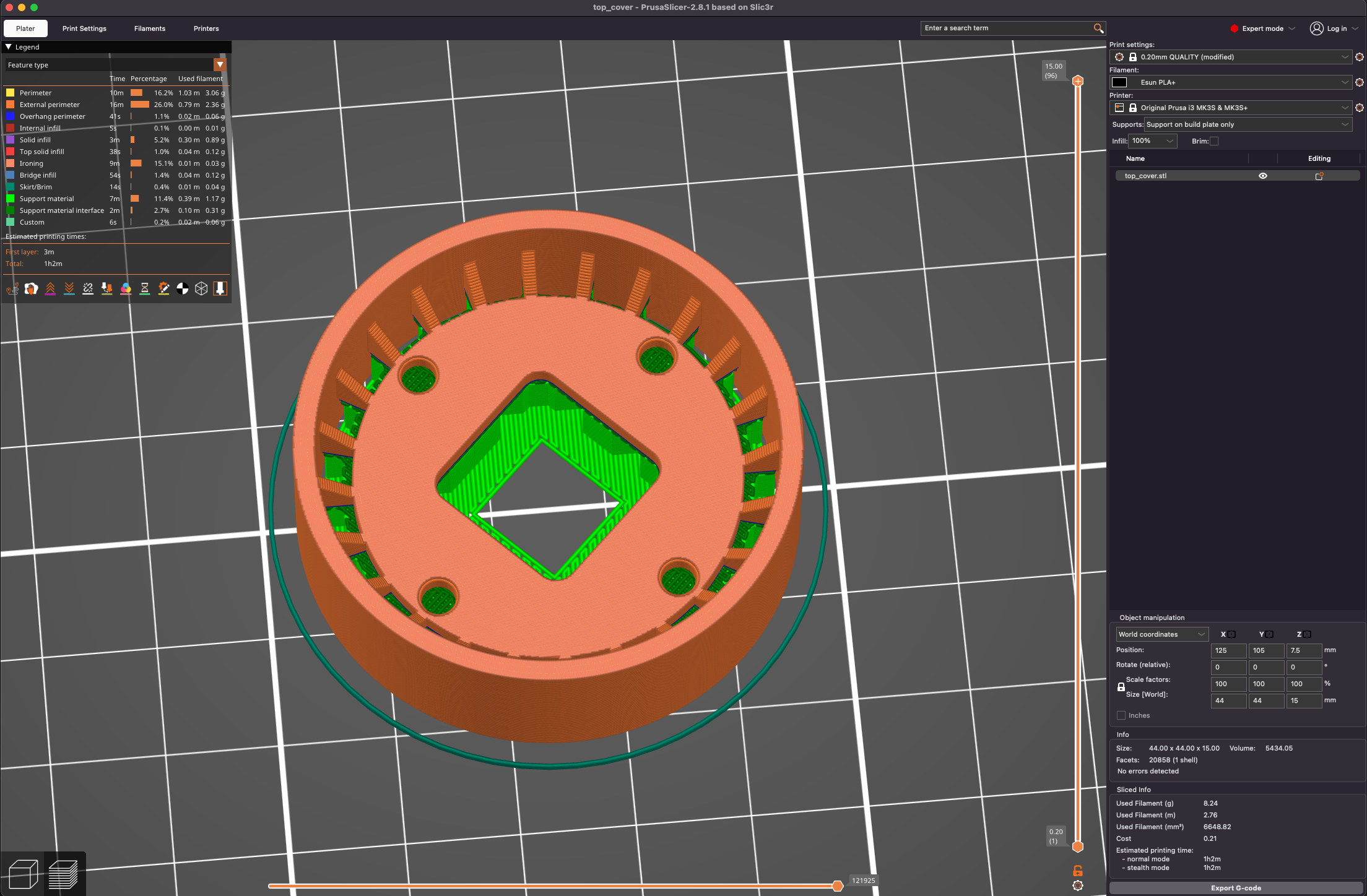Open the Filaments tab
1367x896 pixels.
[149, 28]
